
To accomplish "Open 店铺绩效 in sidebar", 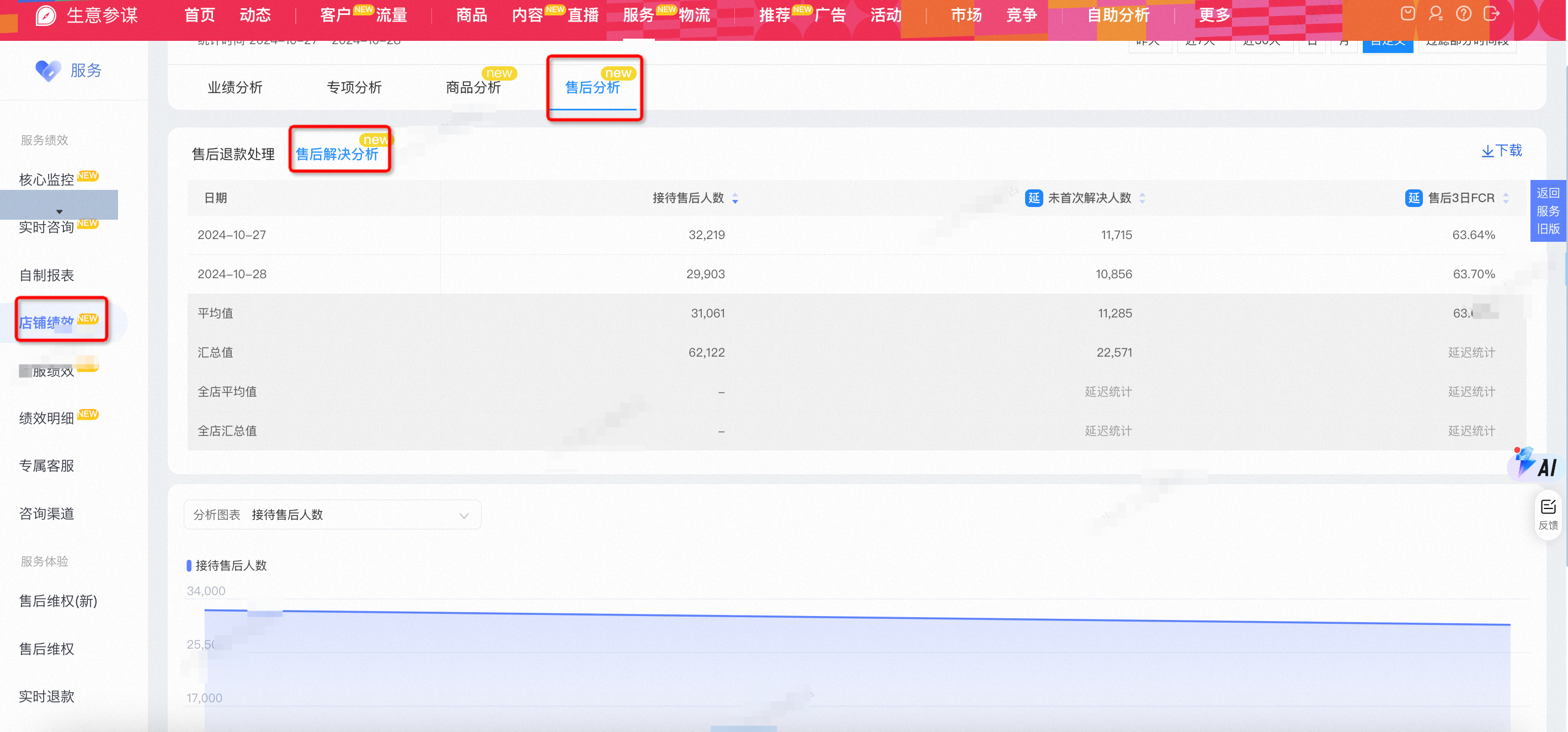I will (x=46, y=322).
